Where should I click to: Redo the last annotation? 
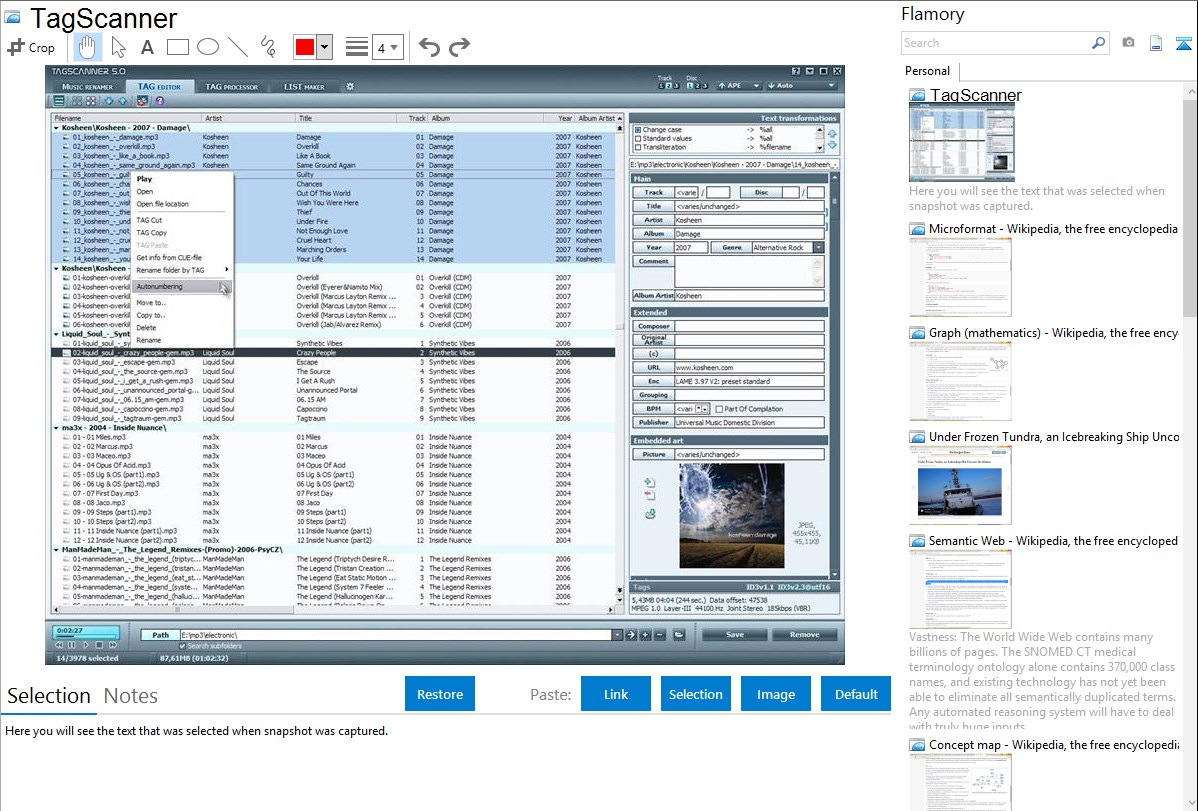(459, 47)
